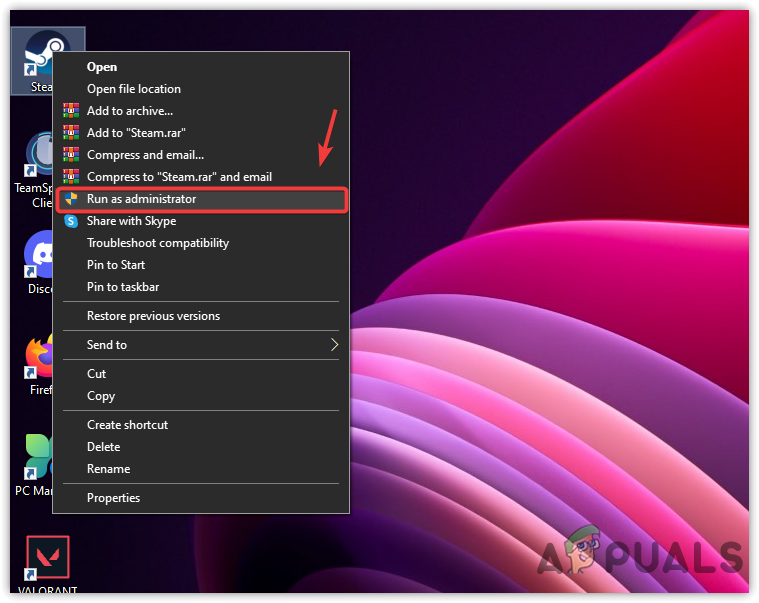Click the Skype logo icon
759x603 pixels.
tap(71, 221)
